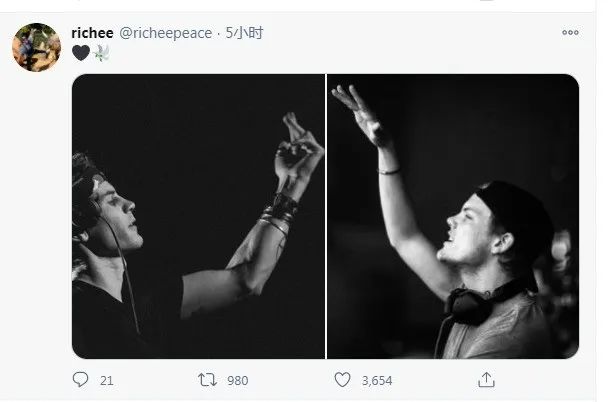612x402 pixels.
Task: Open richee's round profile avatar
Action: pyautogui.click(x=36, y=47)
